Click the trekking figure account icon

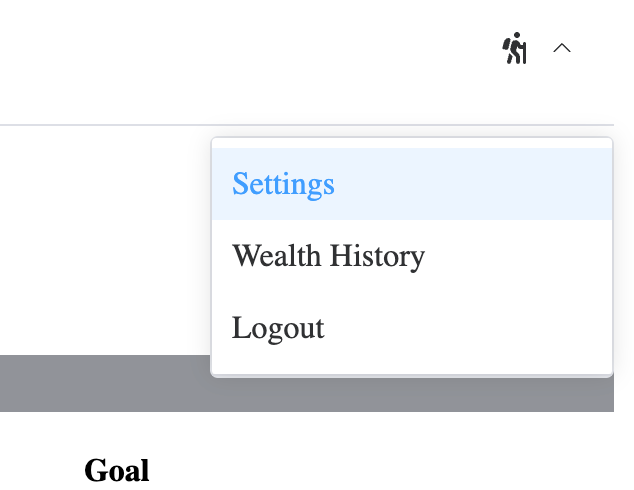click(x=514, y=48)
